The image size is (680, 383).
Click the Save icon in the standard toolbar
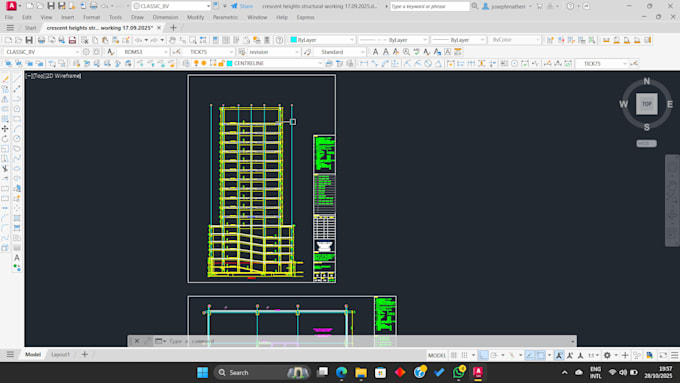click(x=29, y=40)
